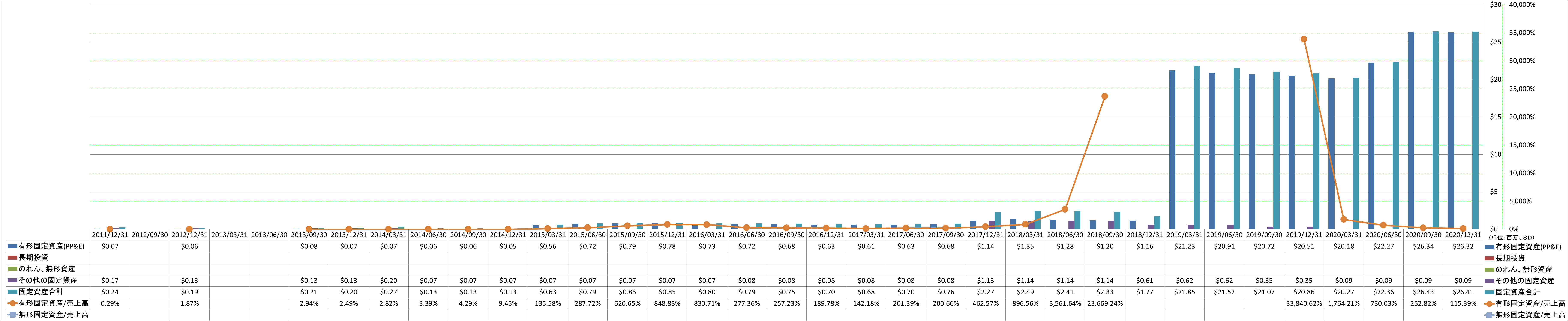
Task: Click the $26.41 fixed assets total cell
Action: pyautogui.click(x=1463, y=292)
